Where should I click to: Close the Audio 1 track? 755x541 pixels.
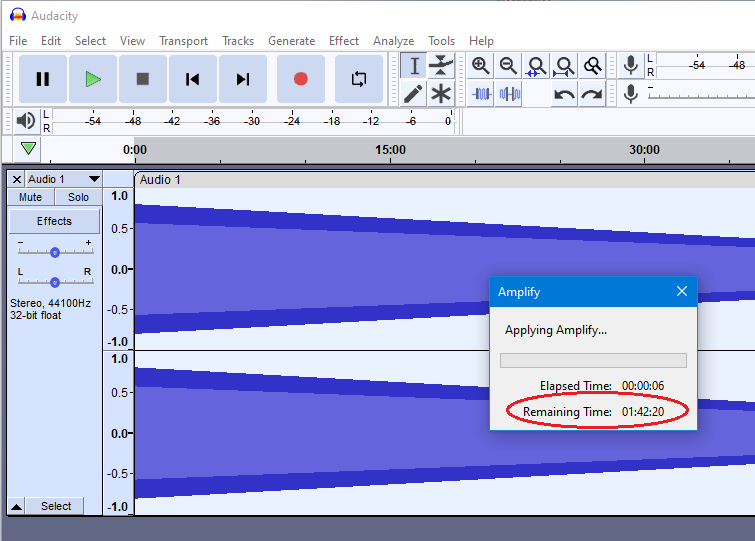click(x=16, y=180)
